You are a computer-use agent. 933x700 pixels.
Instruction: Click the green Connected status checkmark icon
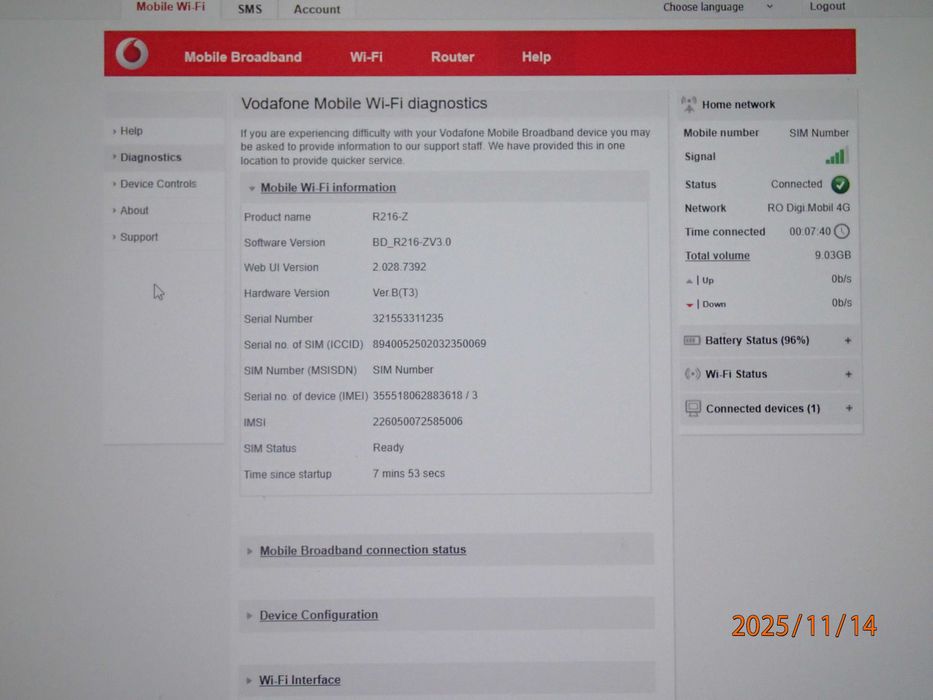point(840,185)
